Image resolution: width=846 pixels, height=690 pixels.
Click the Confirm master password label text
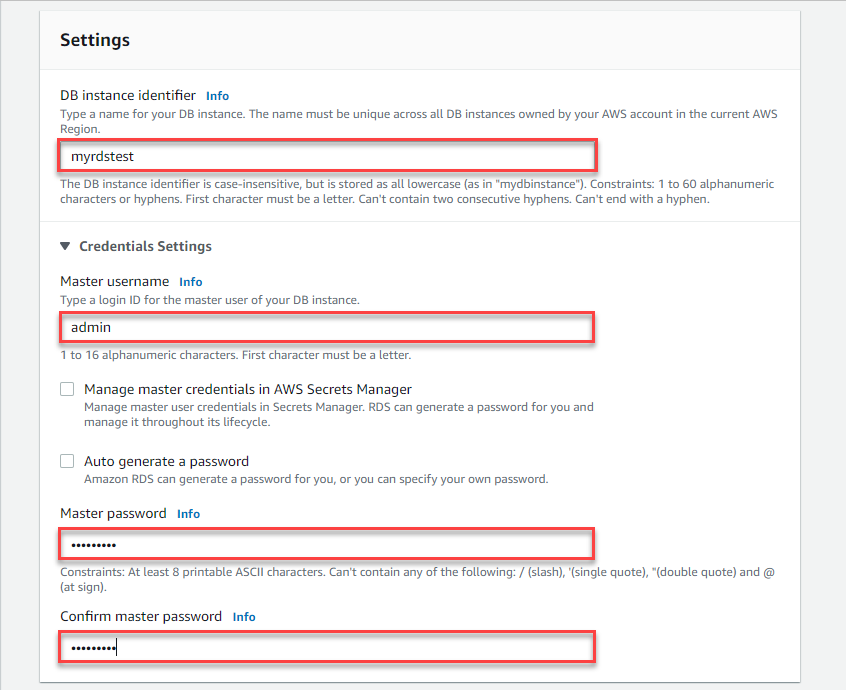click(141, 616)
